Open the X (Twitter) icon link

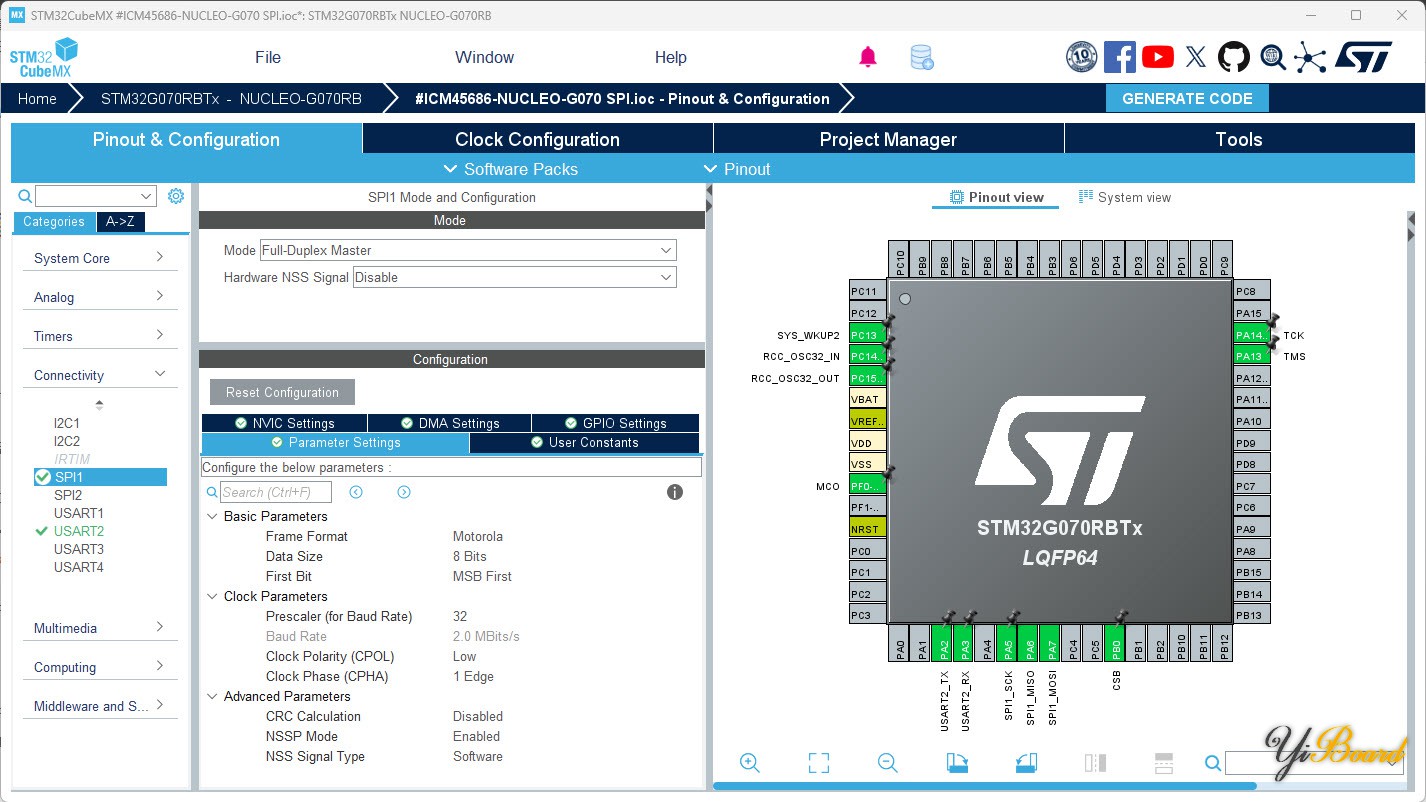(1196, 57)
